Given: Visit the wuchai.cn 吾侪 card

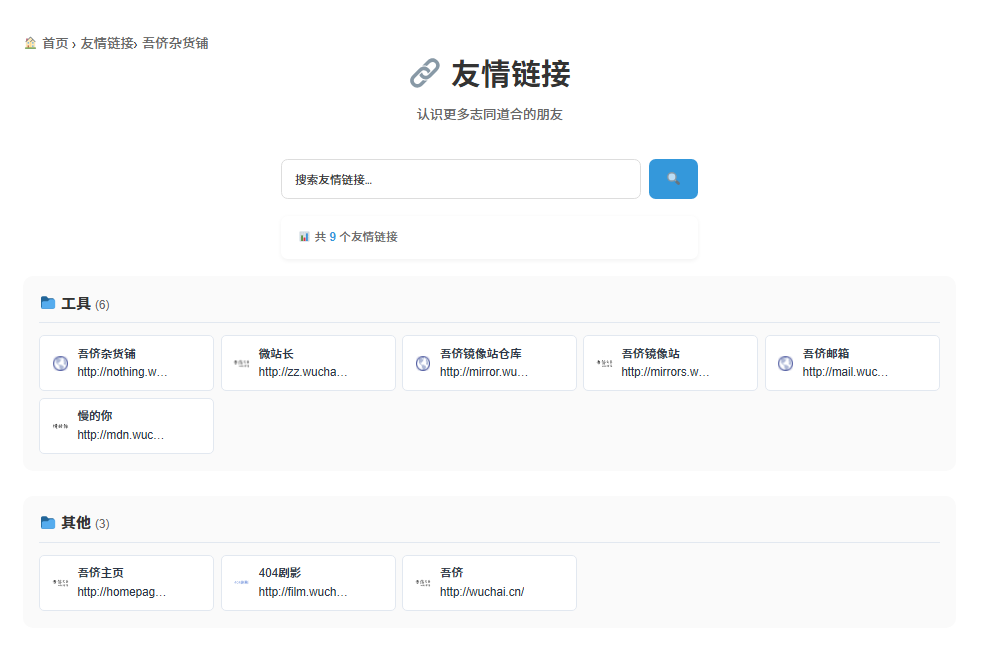Looking at the screenshot, I should tap(489, 583).
